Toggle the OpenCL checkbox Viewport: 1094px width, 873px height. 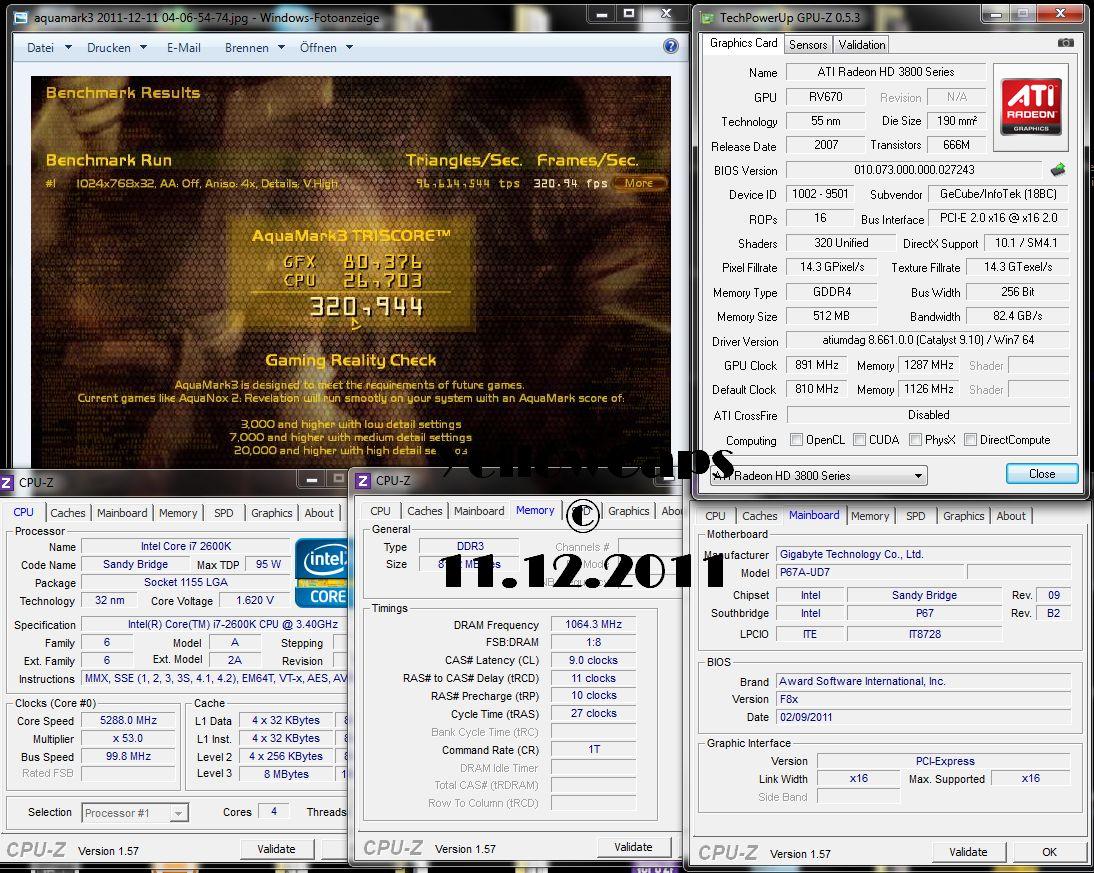795,440
